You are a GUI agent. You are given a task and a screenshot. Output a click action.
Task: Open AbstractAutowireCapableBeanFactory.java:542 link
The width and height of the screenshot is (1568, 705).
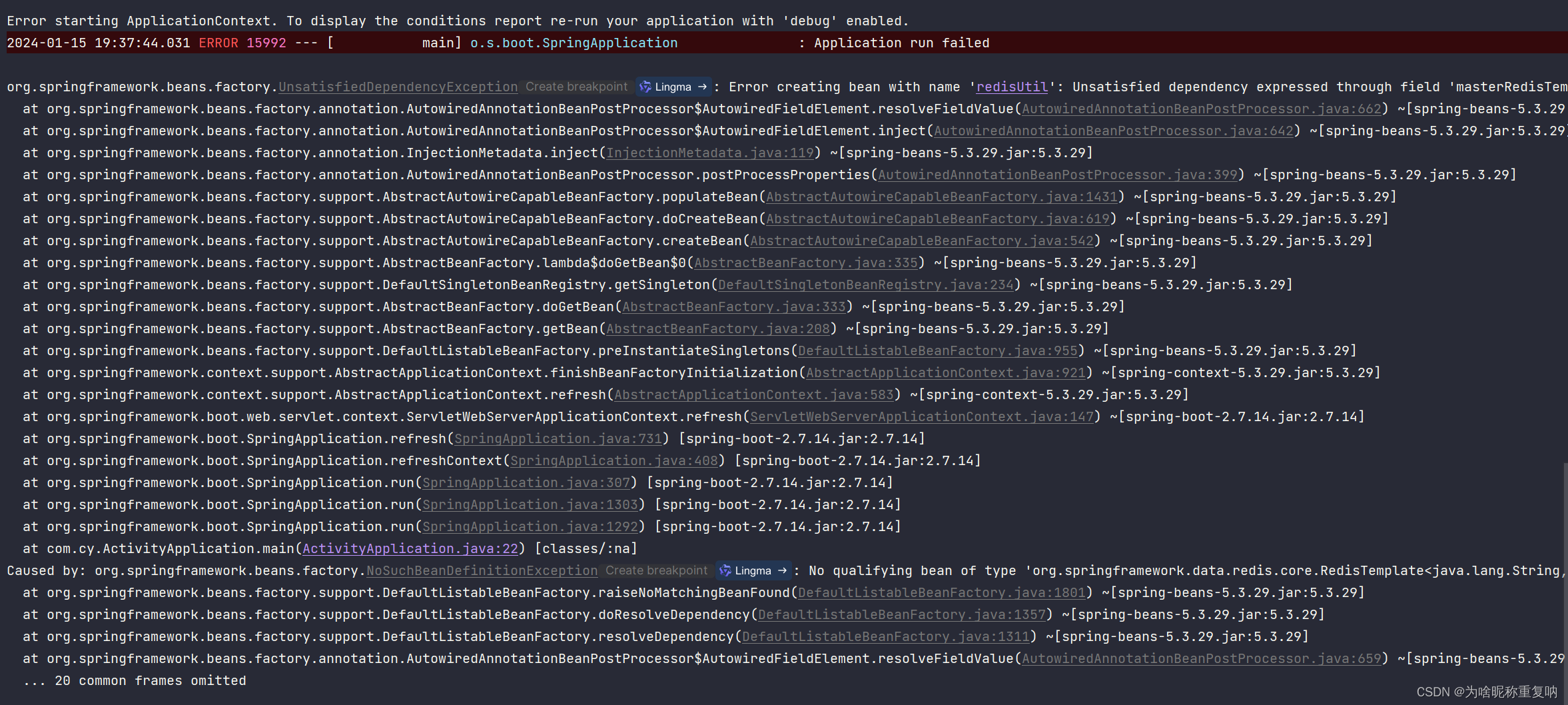(x=922, y=241)
